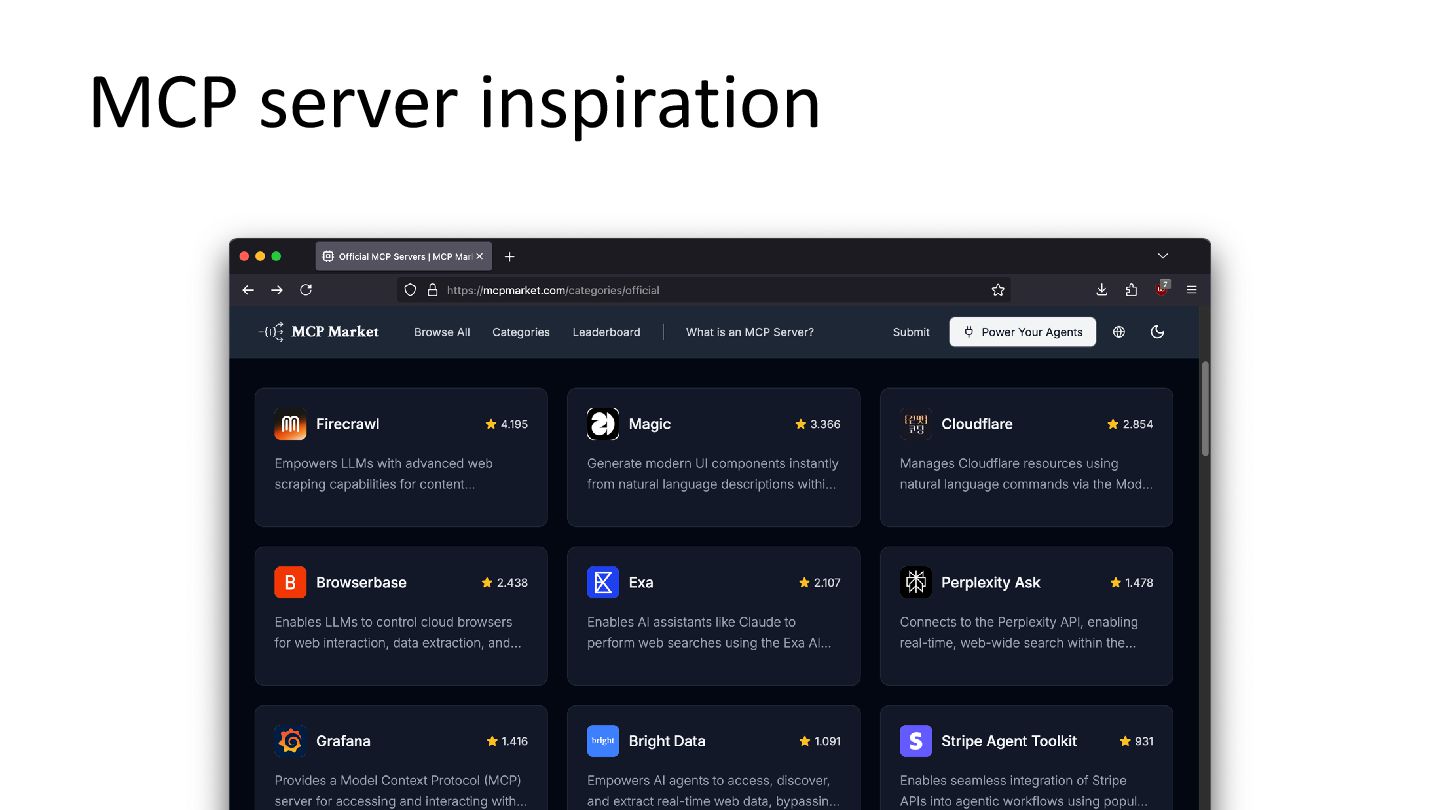Open the browser extensions icon
The width and height of the screenshot is (1440, 810).
click(1131, 289)
